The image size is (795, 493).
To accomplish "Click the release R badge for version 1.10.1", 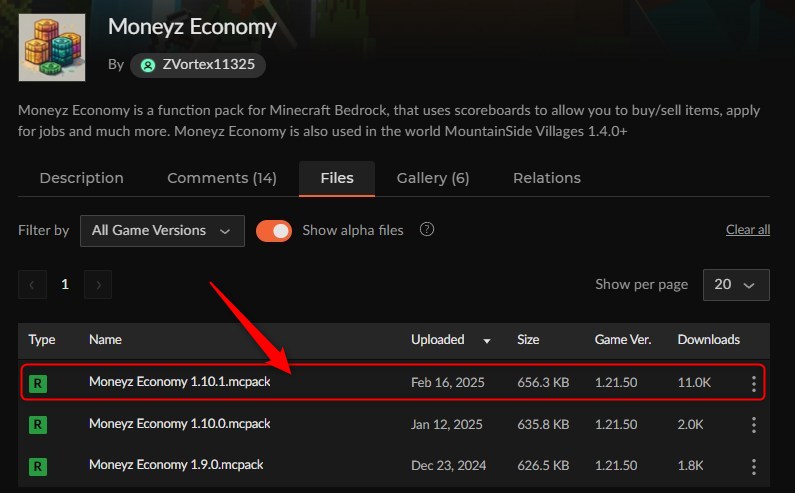I will (x=38, y=383).
